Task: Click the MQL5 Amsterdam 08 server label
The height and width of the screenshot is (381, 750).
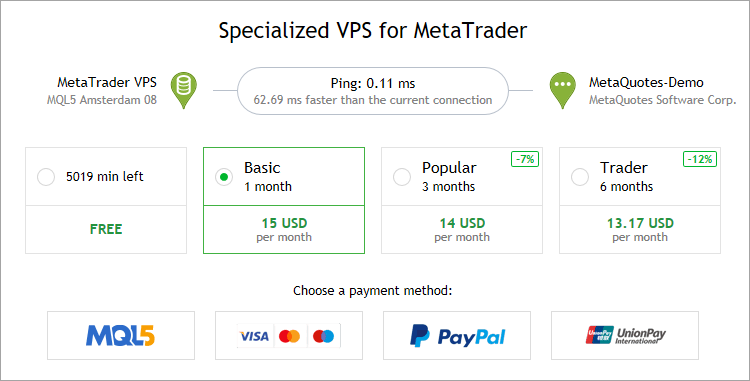Action: click(102, 100)
